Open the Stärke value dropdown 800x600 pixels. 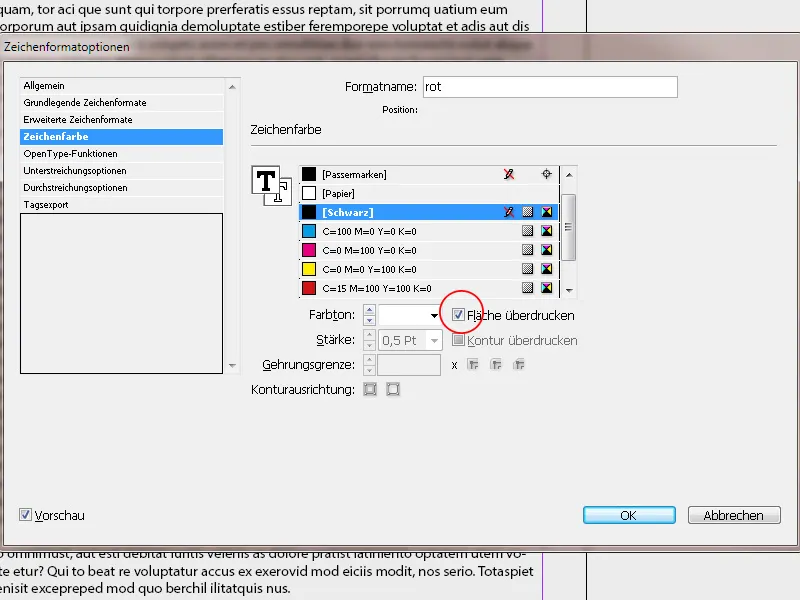click(433, 340)
